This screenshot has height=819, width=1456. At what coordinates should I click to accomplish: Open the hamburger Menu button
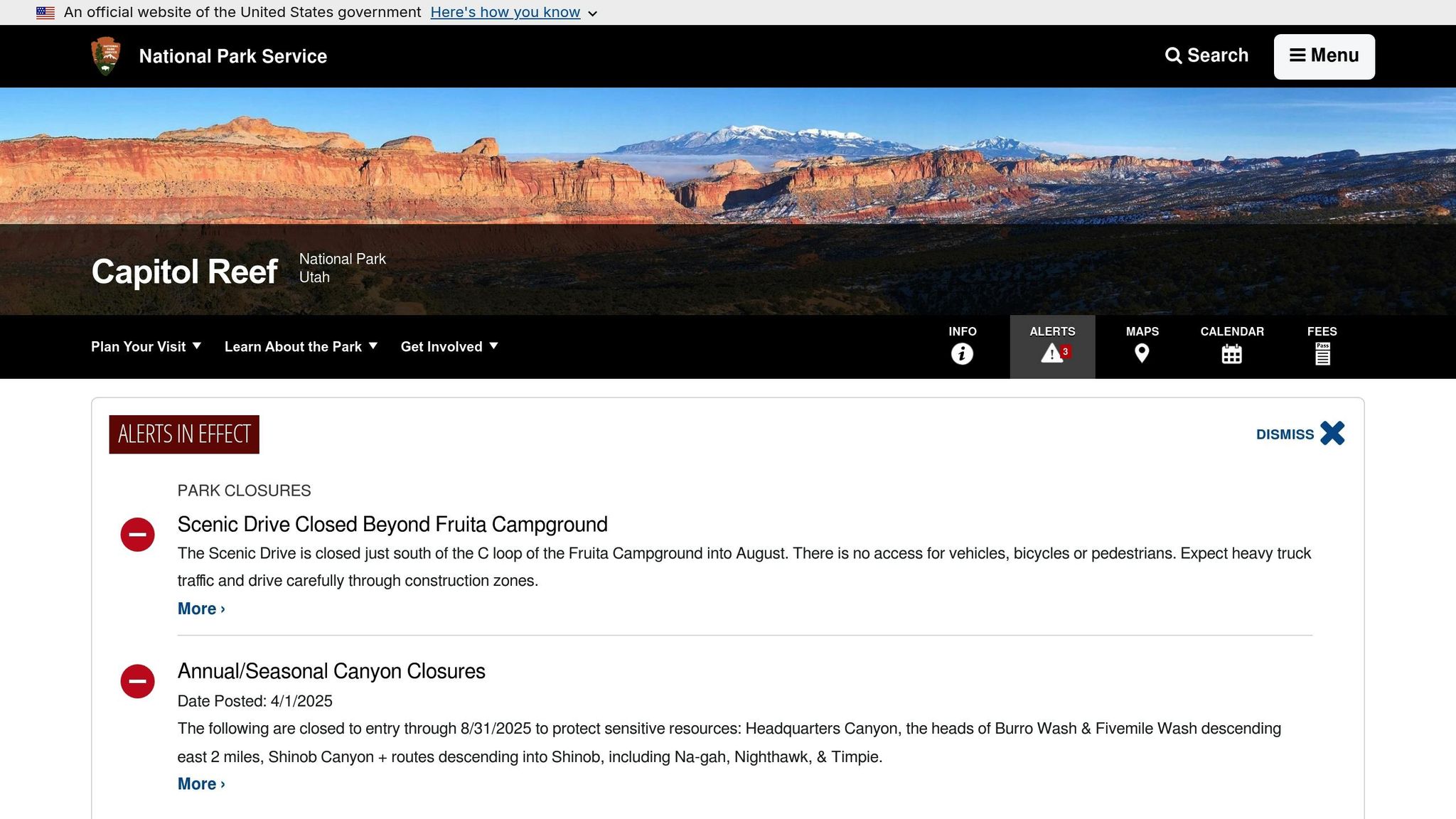pyautogui.click(x=1324, y=56)
